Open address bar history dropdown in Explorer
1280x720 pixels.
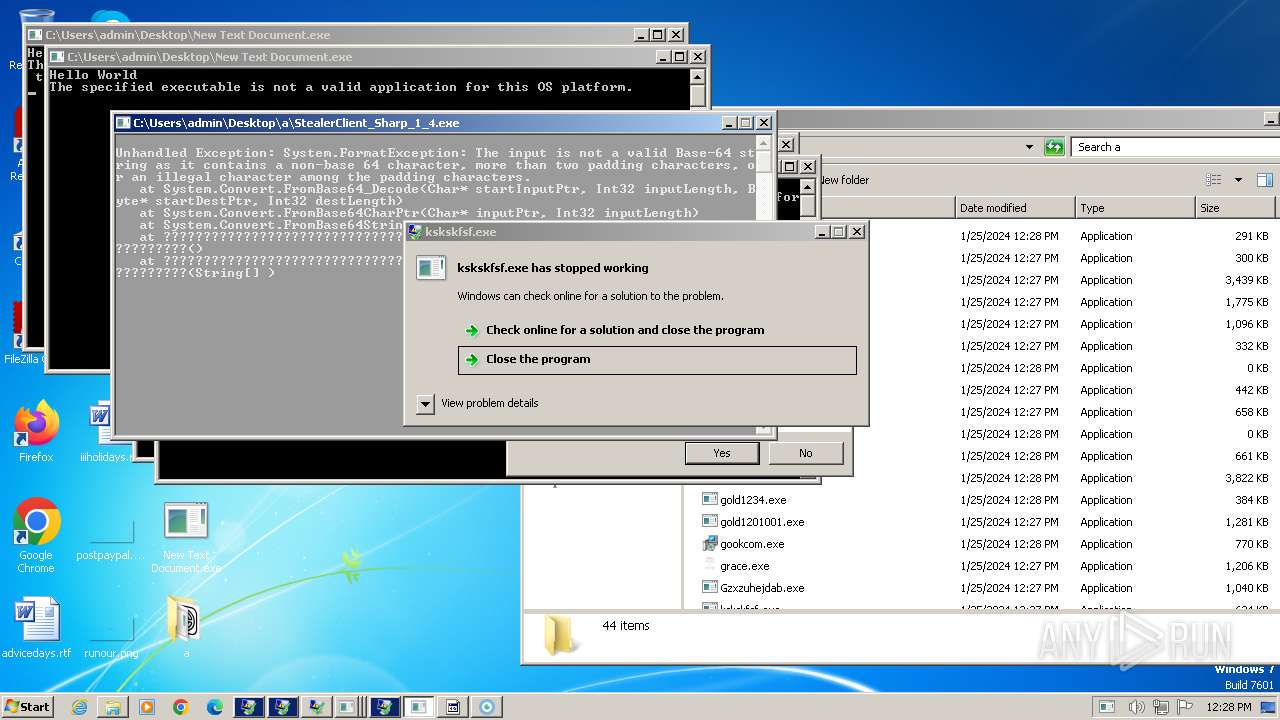(1029, 147)
